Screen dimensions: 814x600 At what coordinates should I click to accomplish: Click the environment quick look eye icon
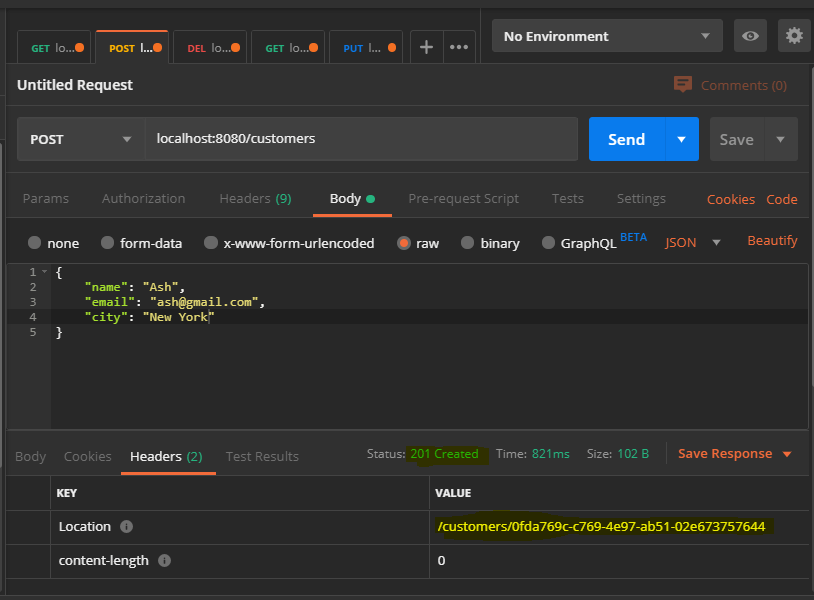[x=750, y=36]
